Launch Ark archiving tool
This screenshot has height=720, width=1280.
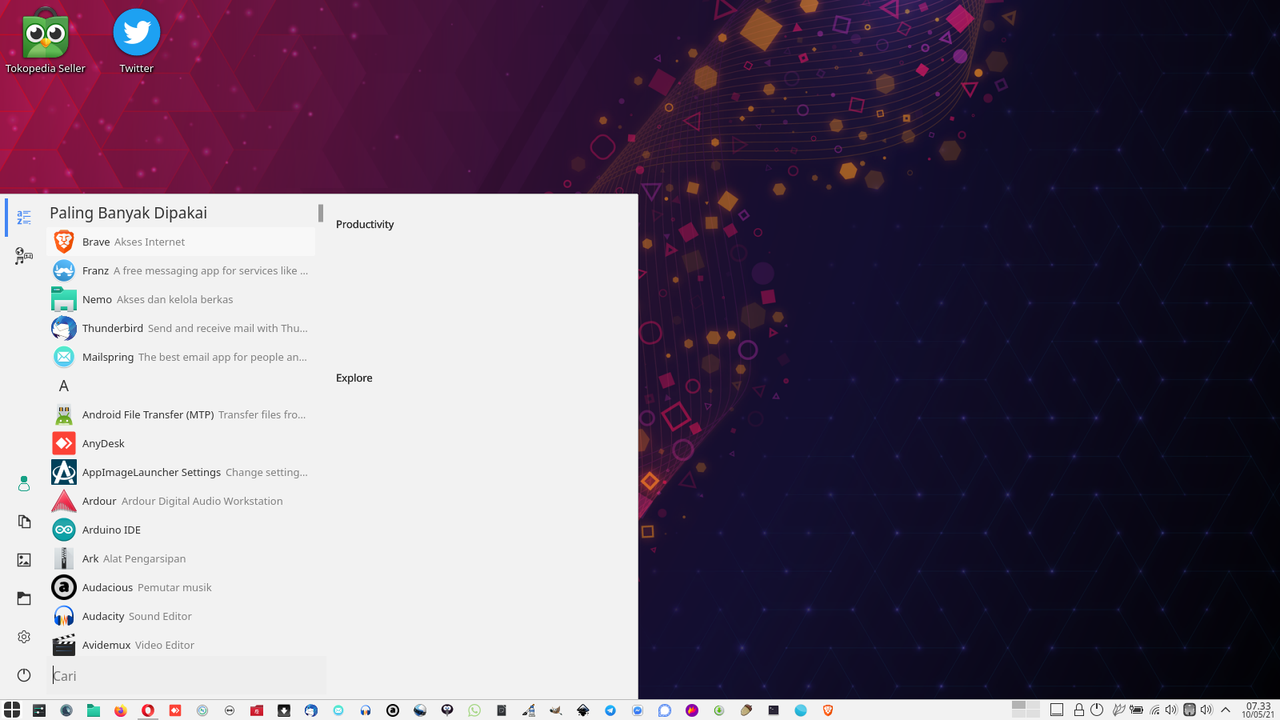180,559
